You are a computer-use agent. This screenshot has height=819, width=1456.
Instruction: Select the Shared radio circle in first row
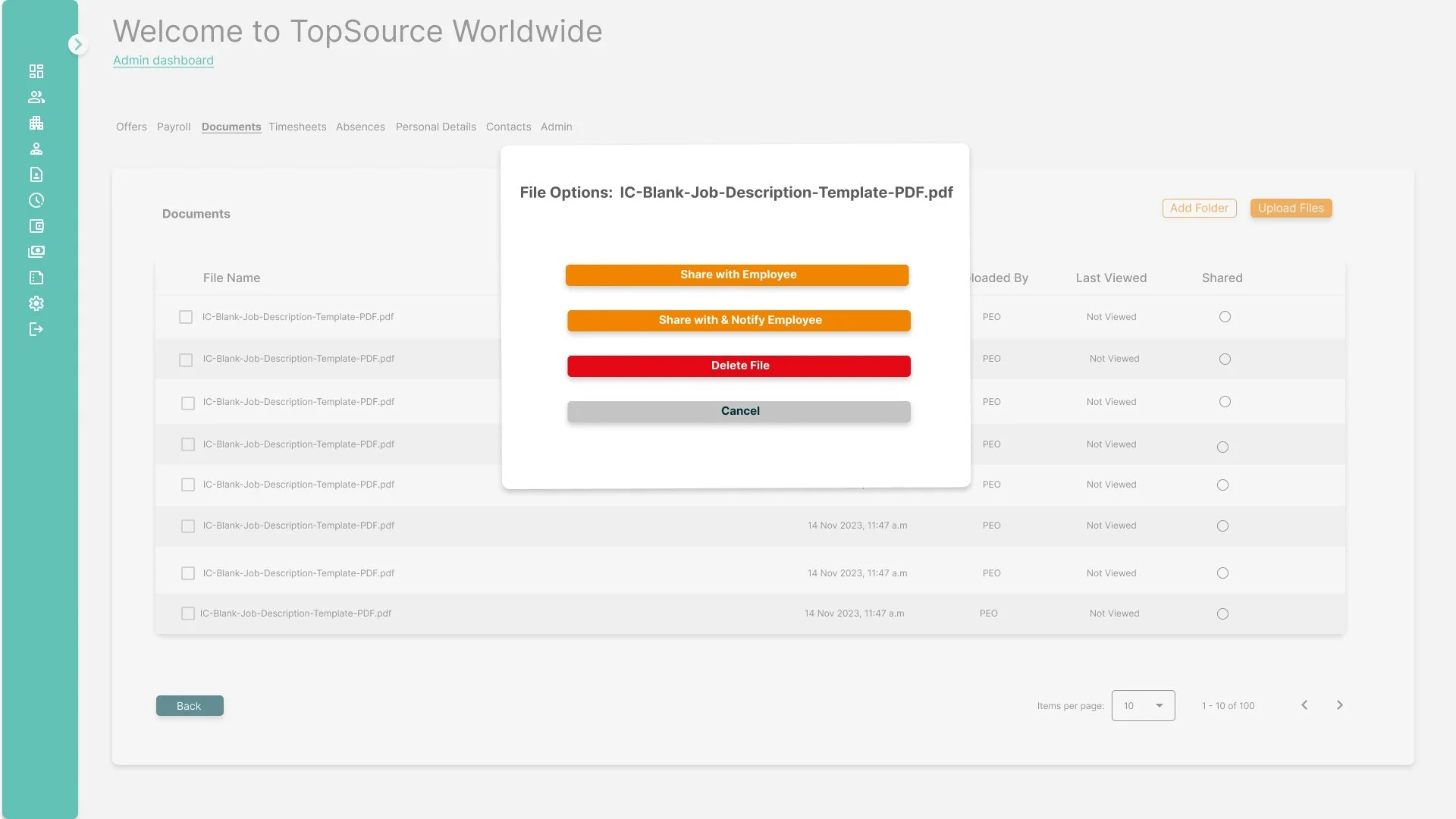click(x=1225, y=317)
